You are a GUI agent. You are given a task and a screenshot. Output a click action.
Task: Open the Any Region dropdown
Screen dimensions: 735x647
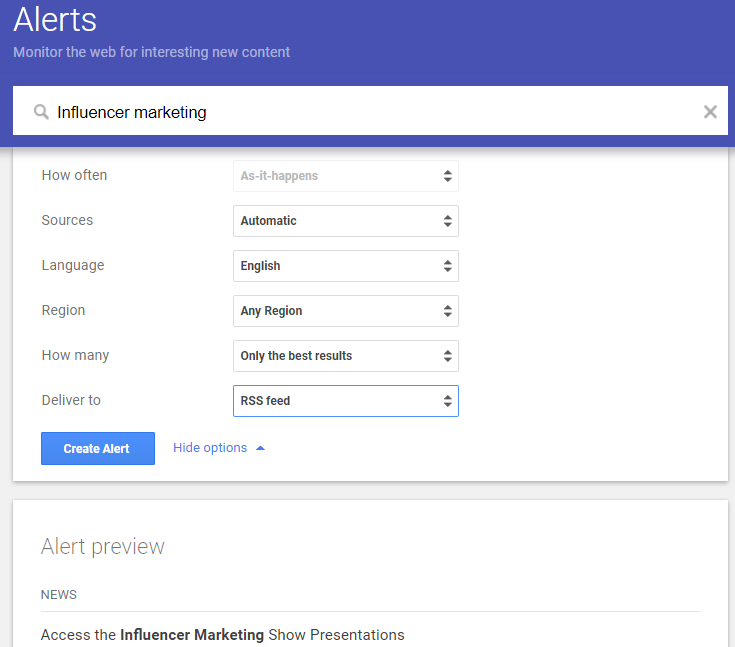pyautogui.click(x=345, y=311)
